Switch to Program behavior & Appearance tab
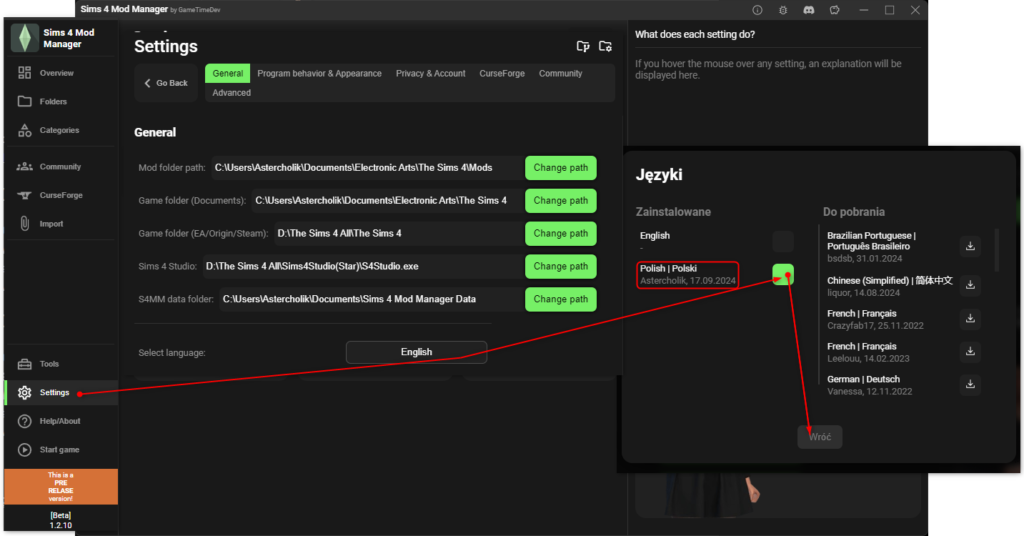 pos(319,74)
